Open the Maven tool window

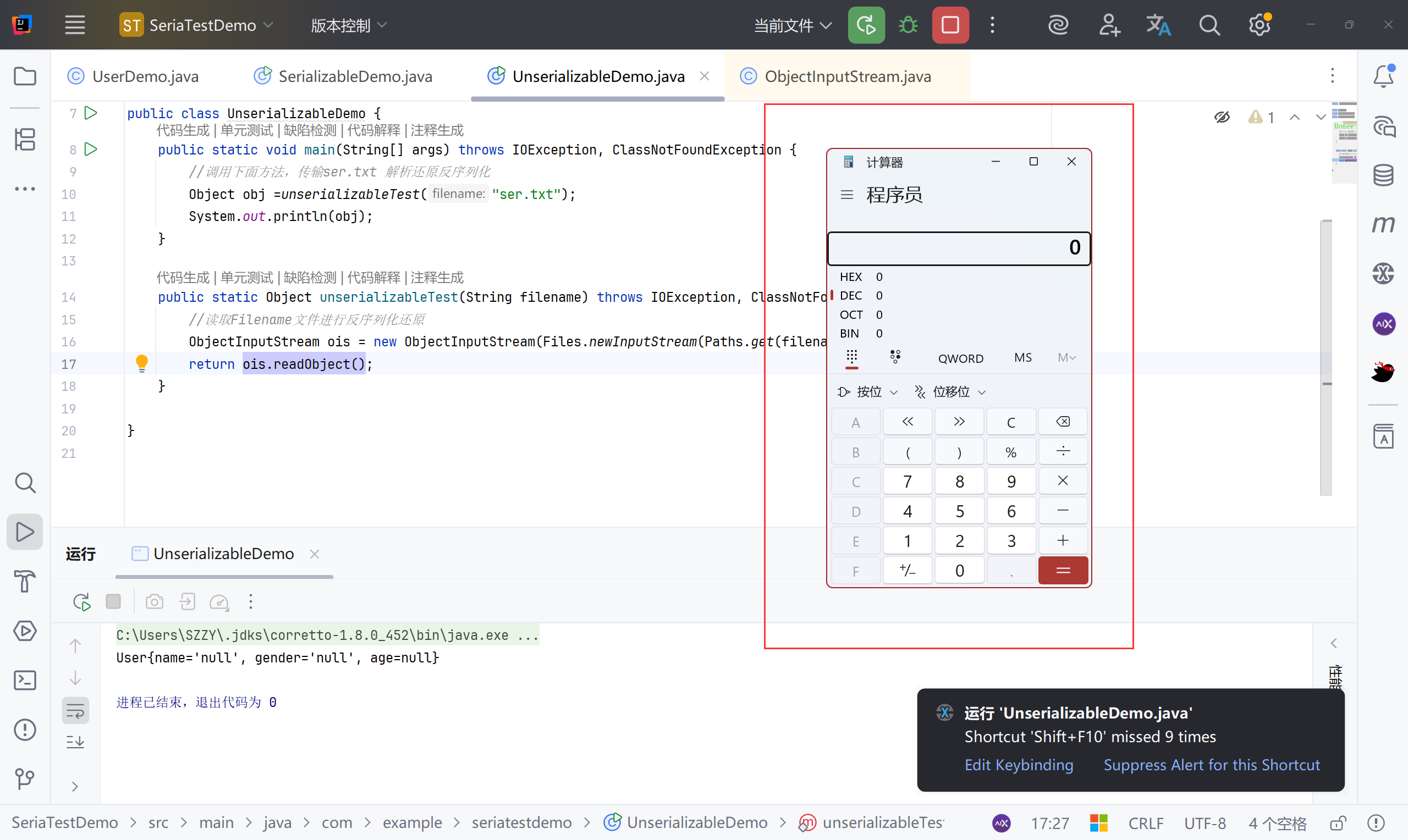(1383, 225)
